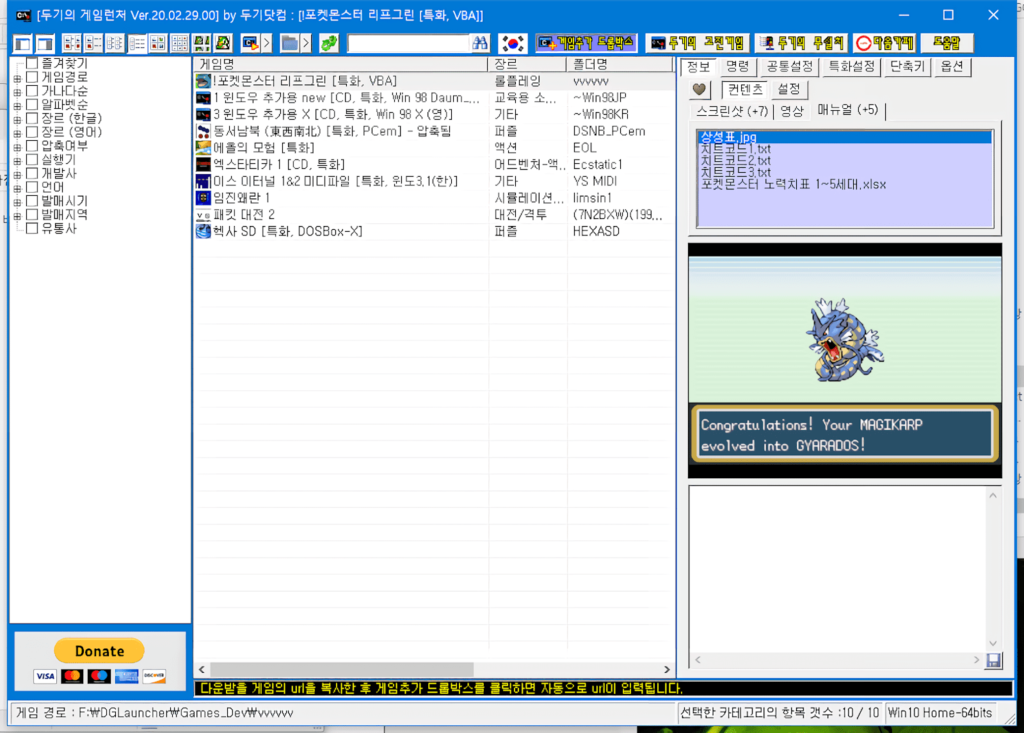The image size is (1024, 733).
Task: Click icon of 에올의 모험 row
Action: (203, 148)
